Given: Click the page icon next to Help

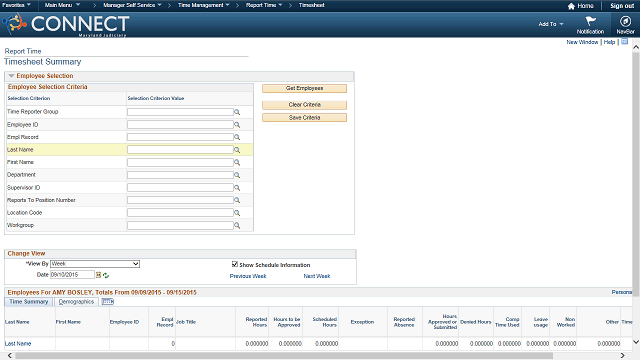Looking at the screenshot, I should [624, 42].
